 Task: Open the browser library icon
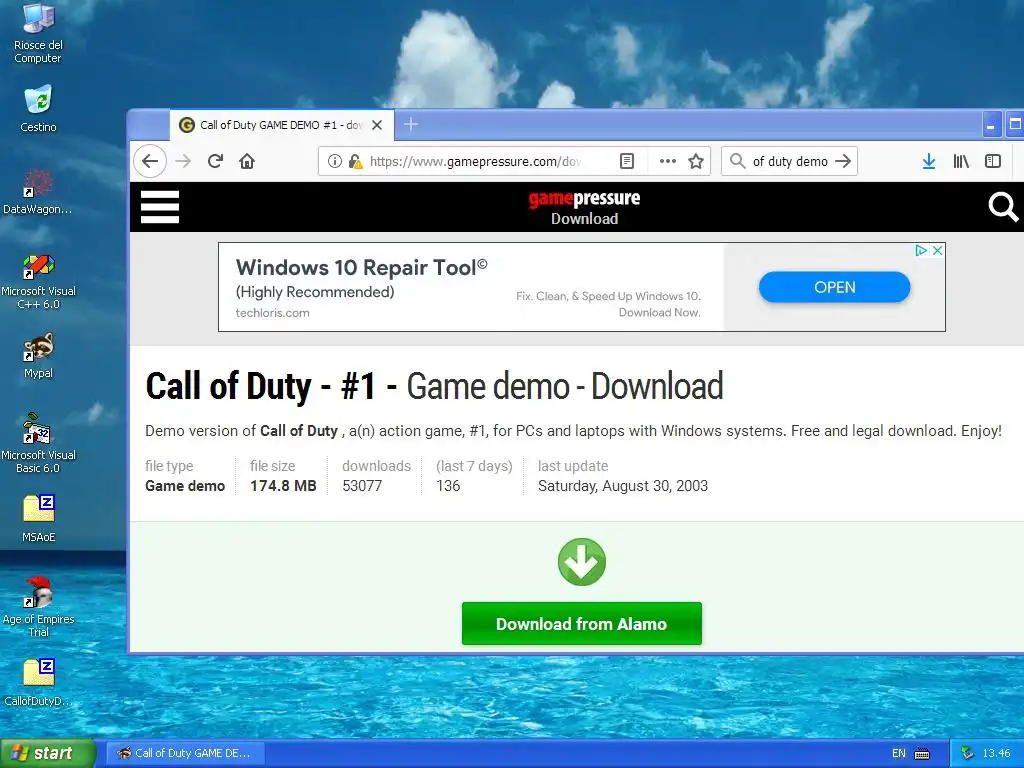pos(961,161)
